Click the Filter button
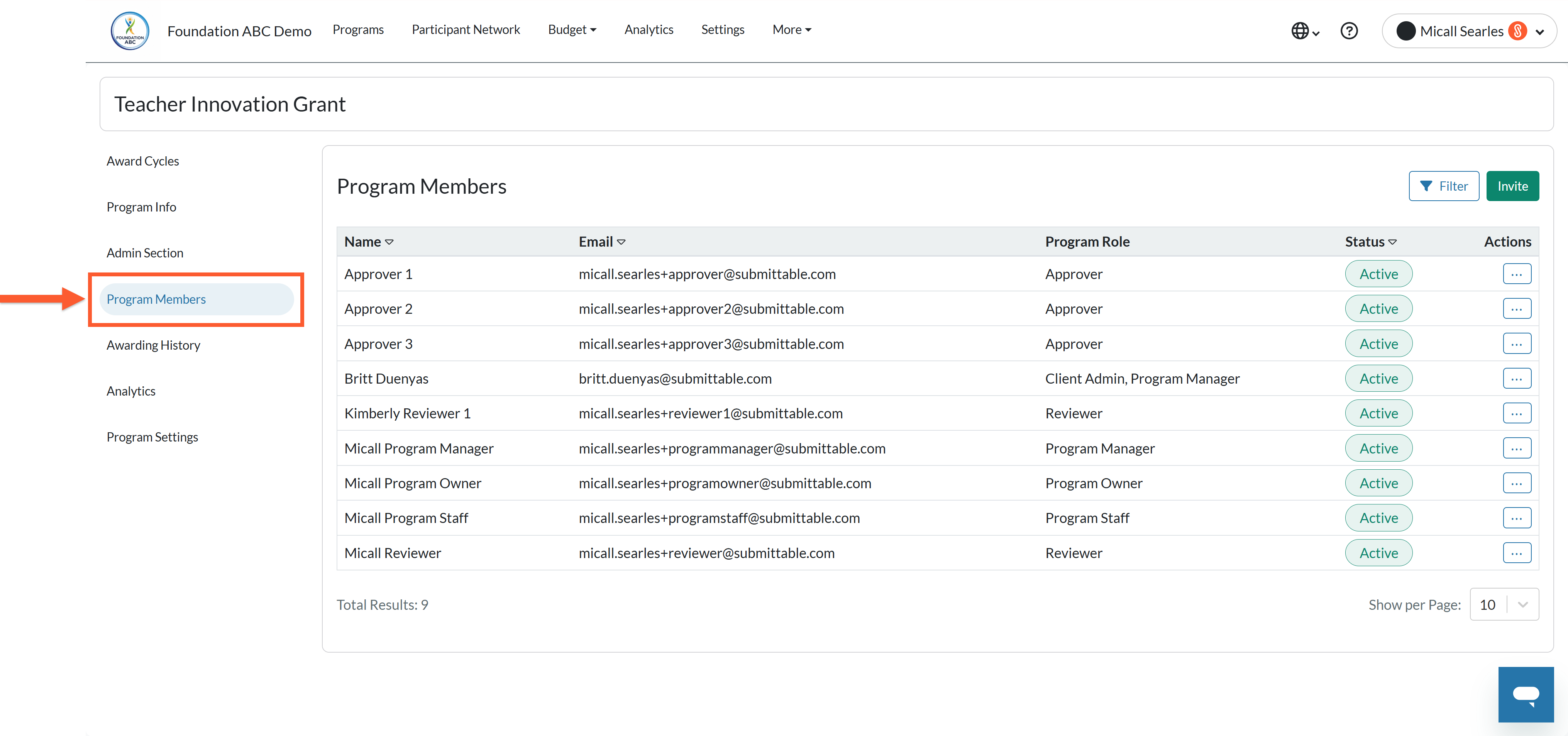Screen dimensions: 1568x736 1443,186
